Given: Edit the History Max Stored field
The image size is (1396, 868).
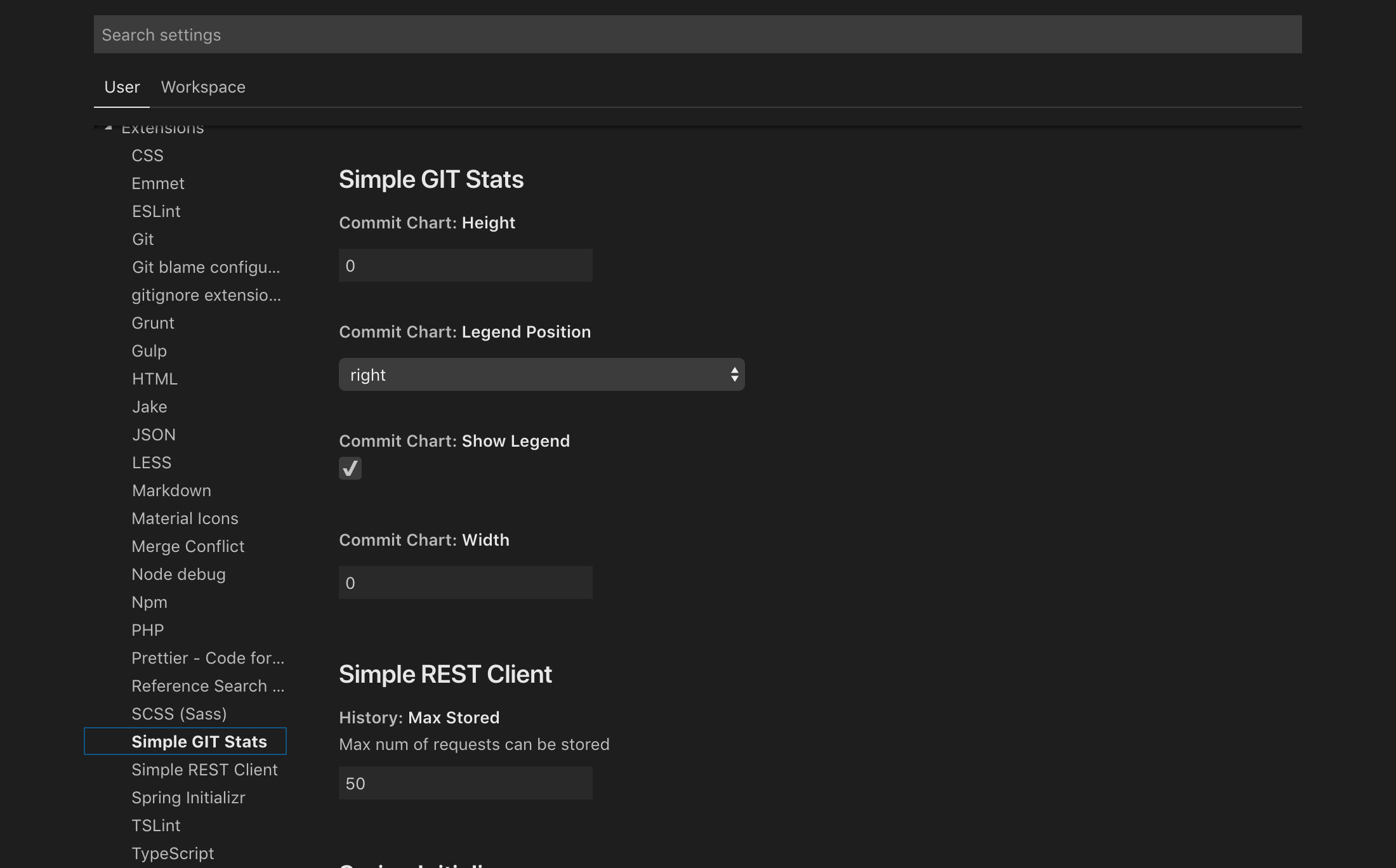Looking at the screenshot, I should coord(465,783).
